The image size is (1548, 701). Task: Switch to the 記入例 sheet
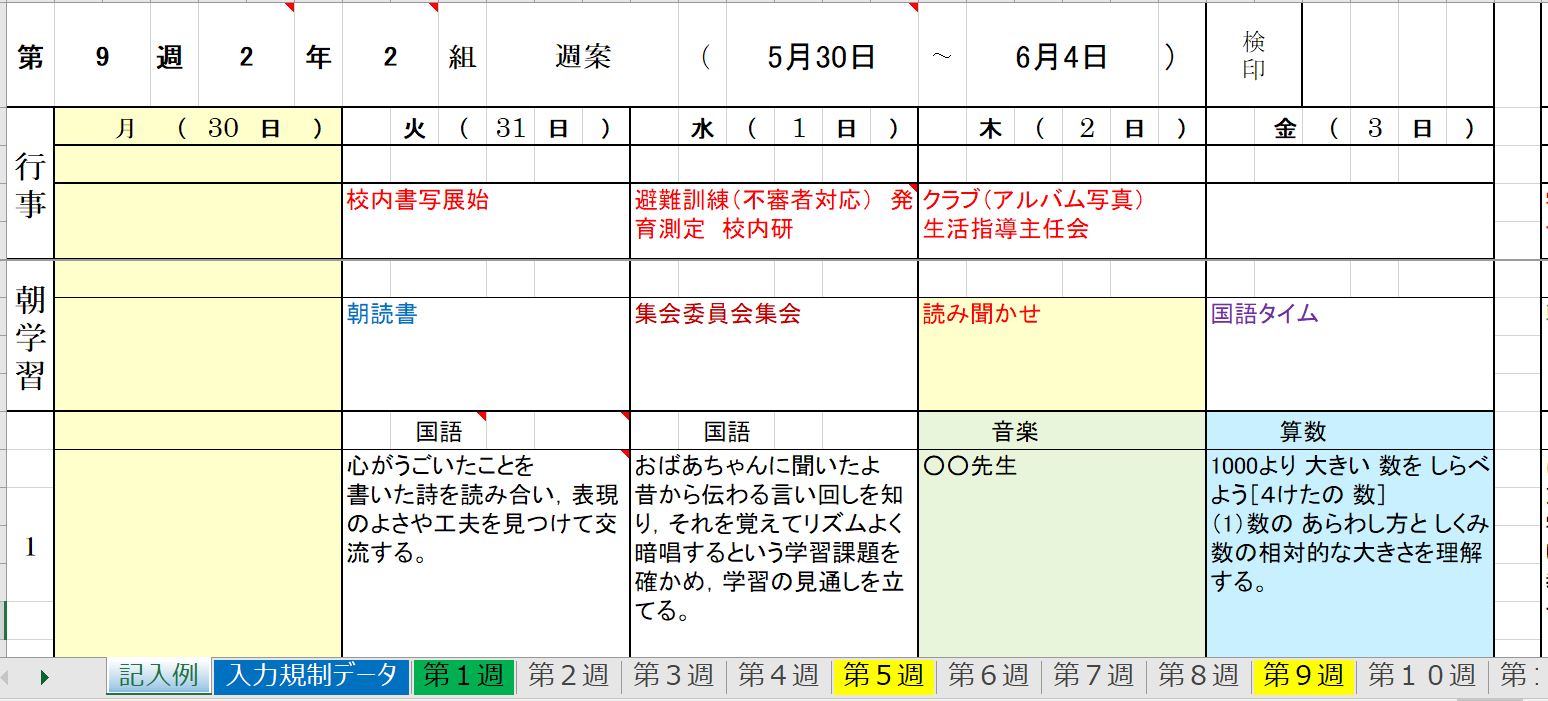point(160,676)
